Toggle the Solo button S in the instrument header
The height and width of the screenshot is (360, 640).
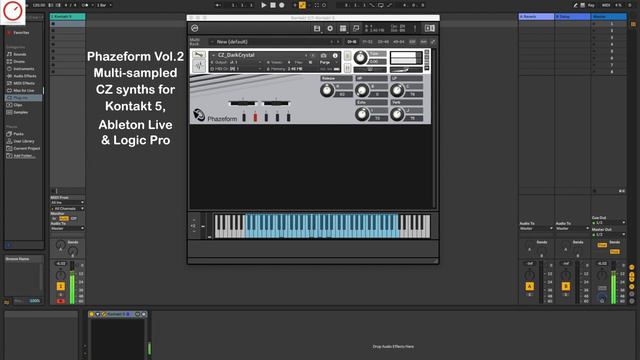click(x=347, y=56)
